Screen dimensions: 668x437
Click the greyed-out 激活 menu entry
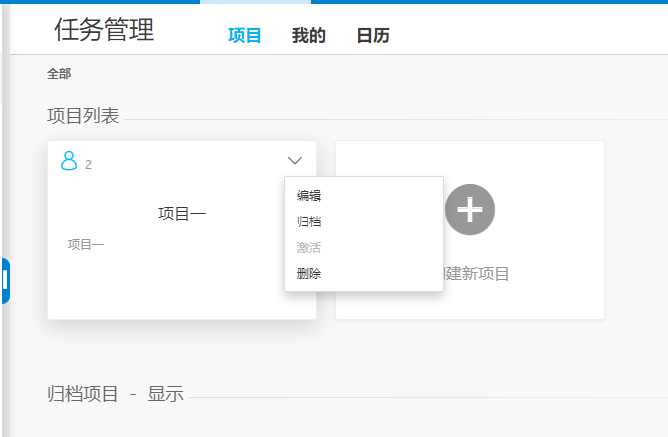309,247
